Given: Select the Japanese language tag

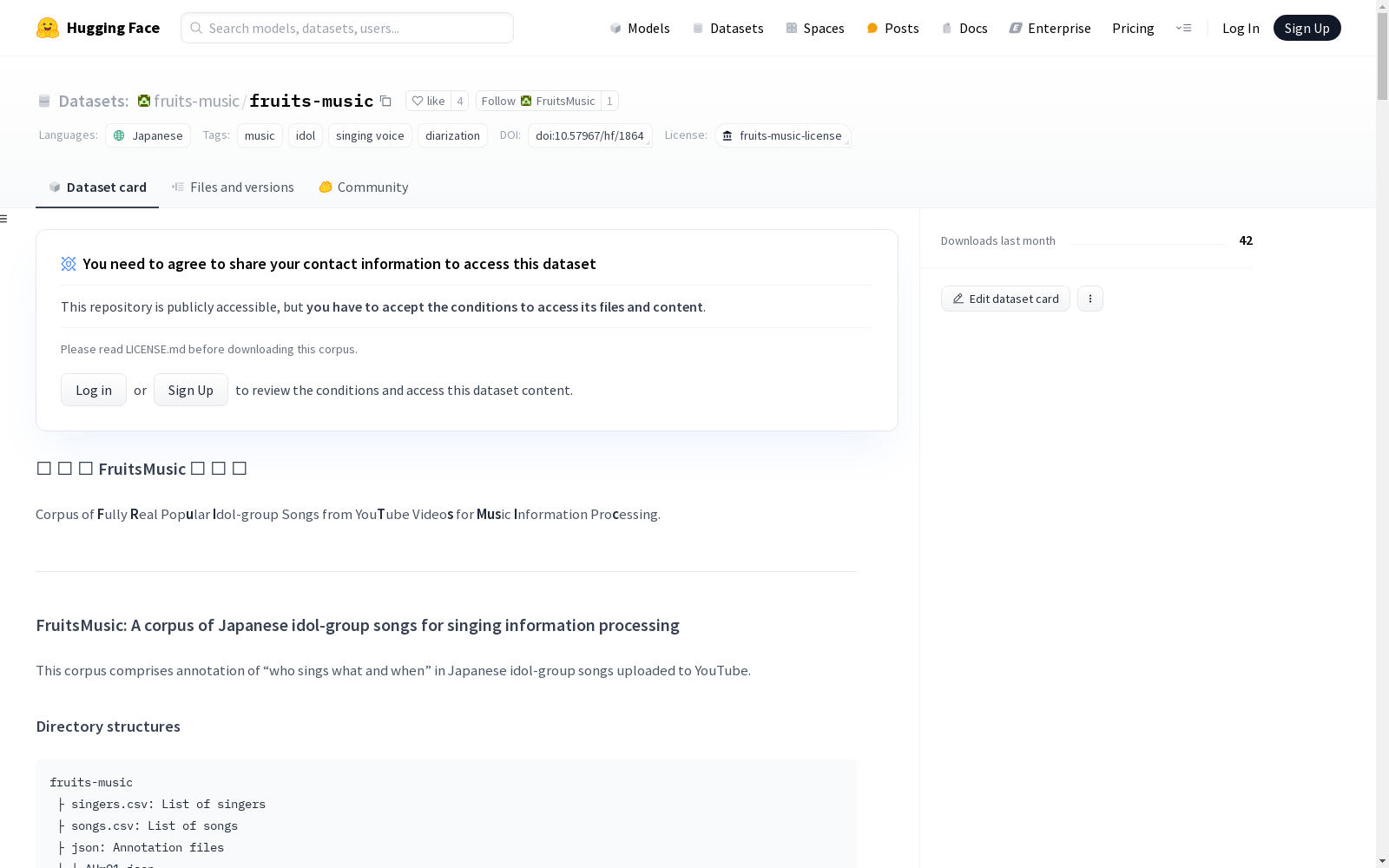Looking at the screenshot, I should click(x=148, y=135).
